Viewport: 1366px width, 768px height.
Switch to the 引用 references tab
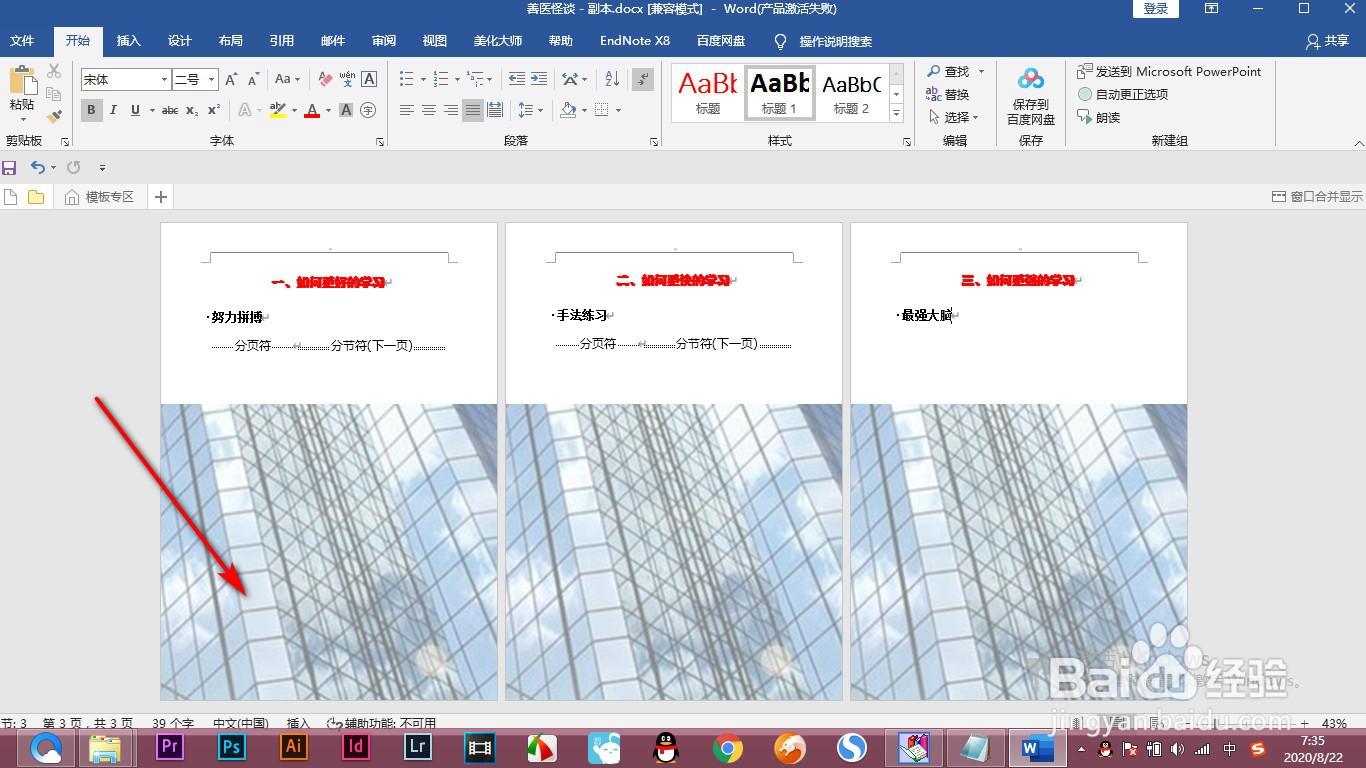(282, 41)
